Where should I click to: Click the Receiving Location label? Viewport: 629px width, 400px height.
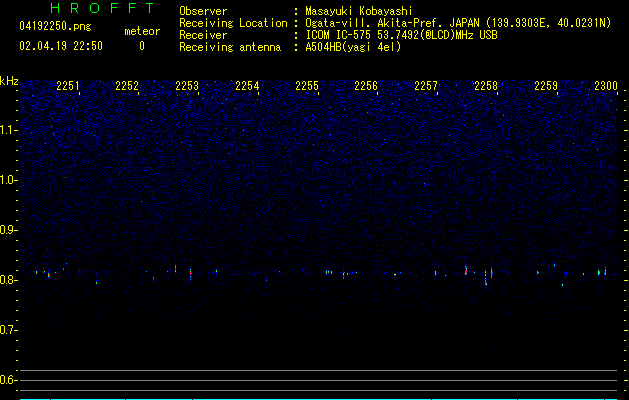pos(233,23)
